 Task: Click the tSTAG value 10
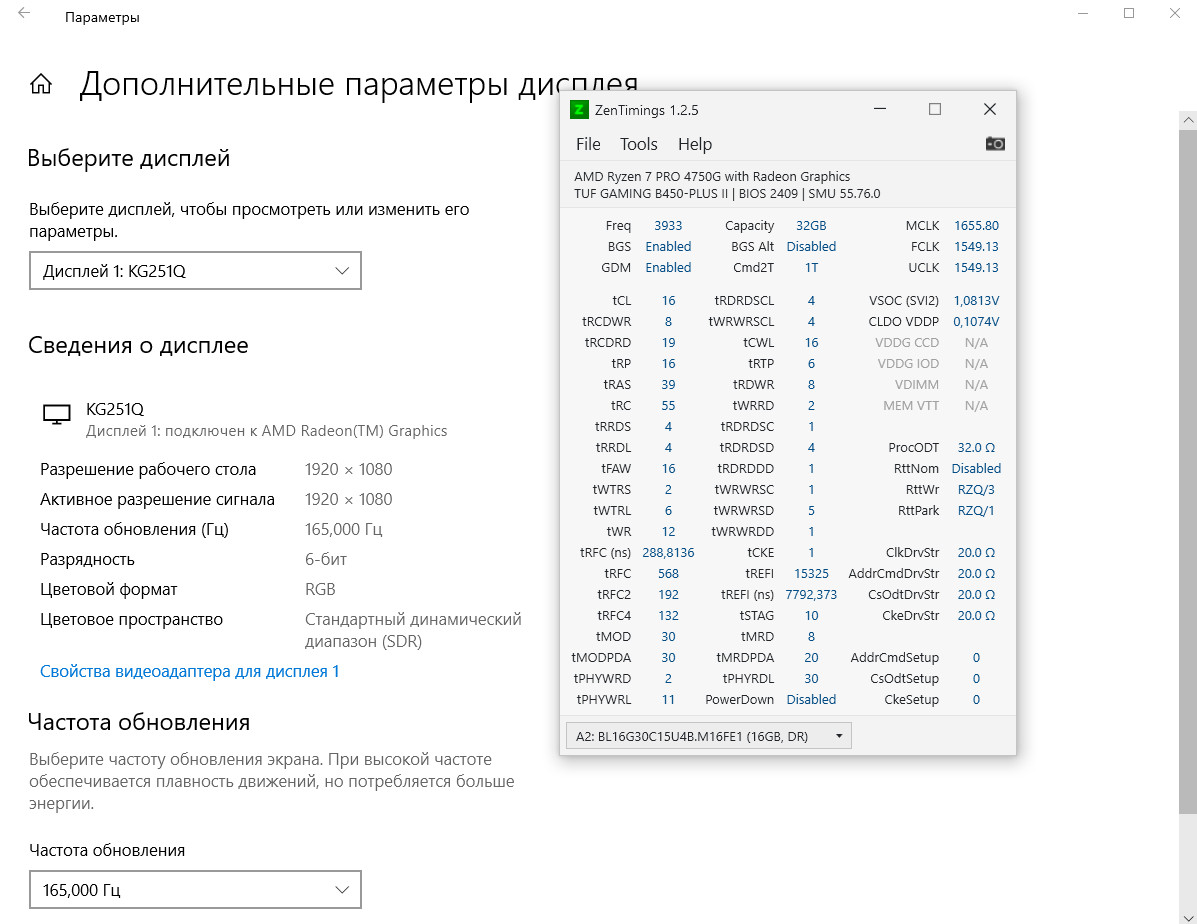[811, 615]
